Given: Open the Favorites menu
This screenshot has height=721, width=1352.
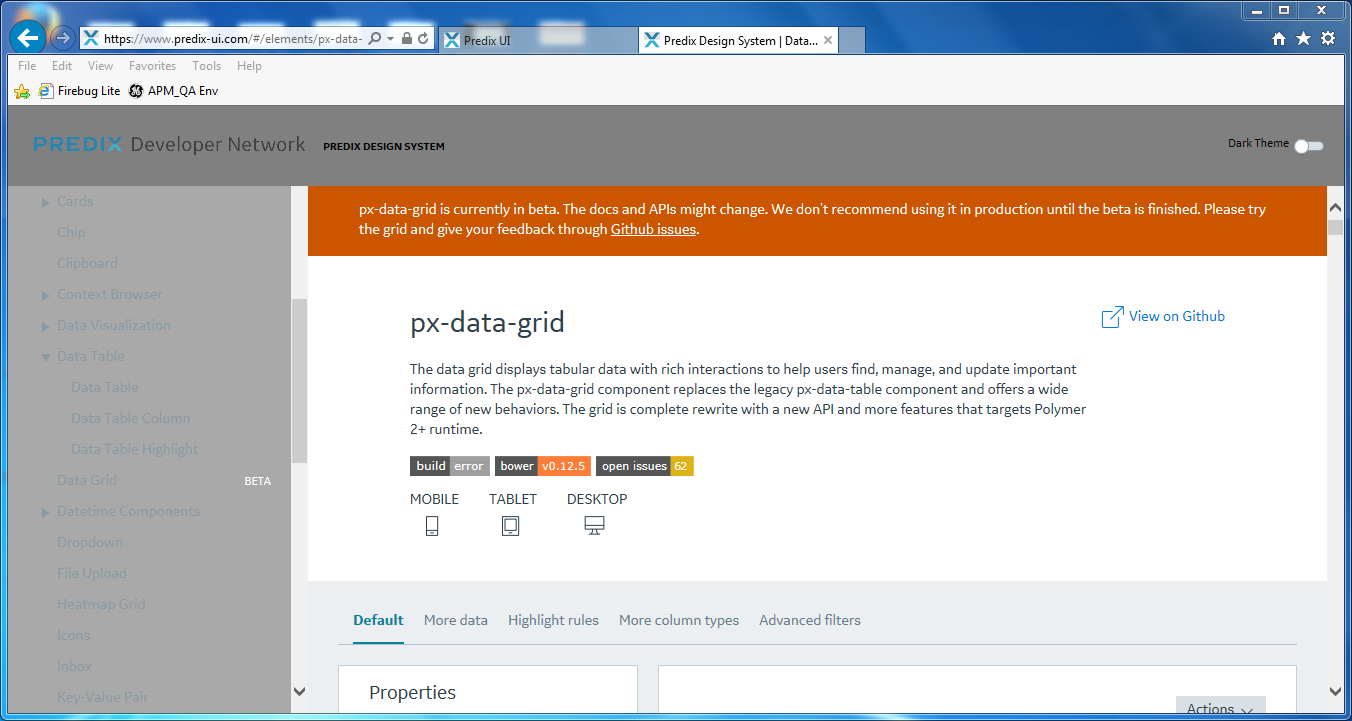Looking at the screenshot, I should pos(152,66).
